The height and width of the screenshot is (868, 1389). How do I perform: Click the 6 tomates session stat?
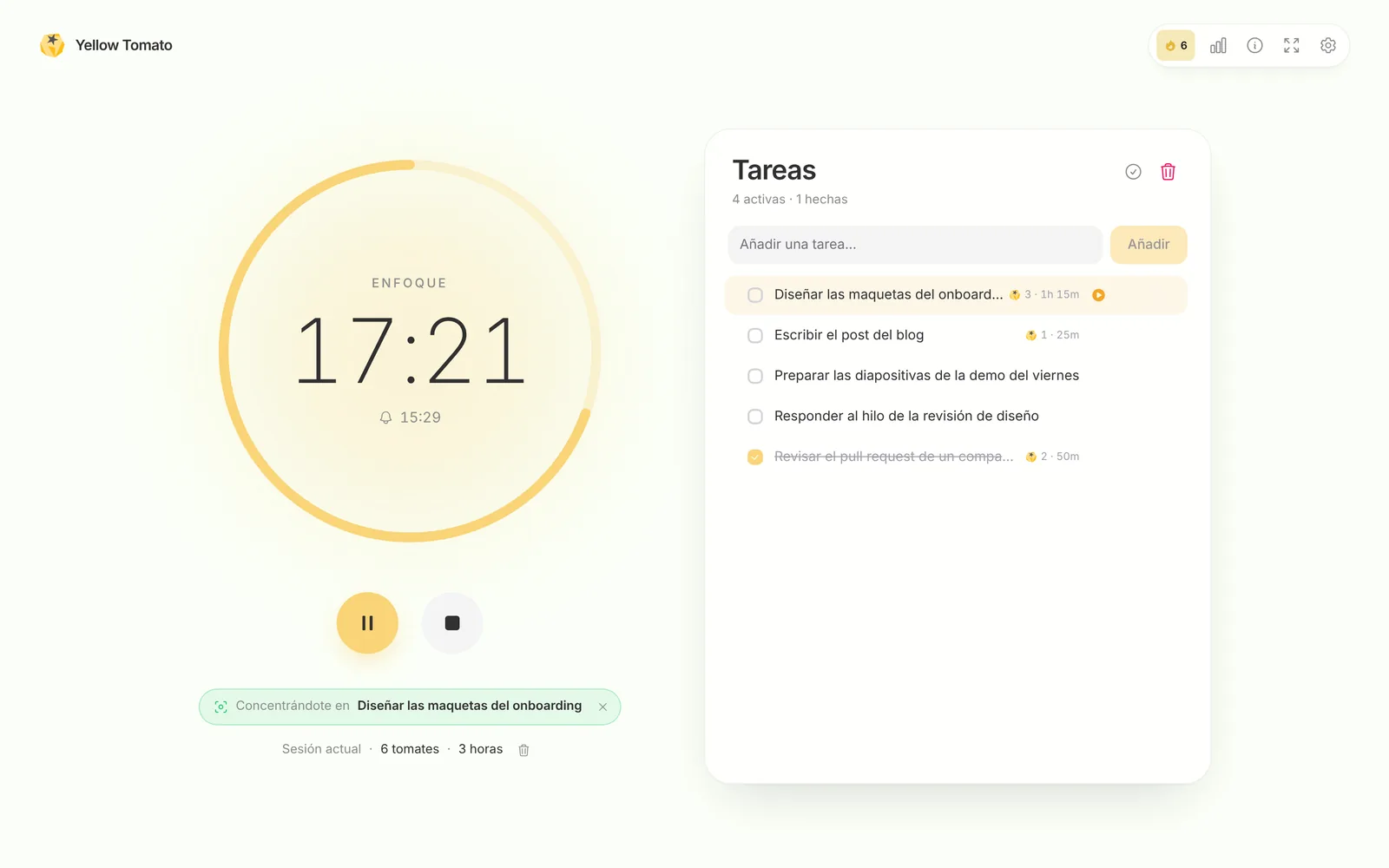click(x=410, y=749)
